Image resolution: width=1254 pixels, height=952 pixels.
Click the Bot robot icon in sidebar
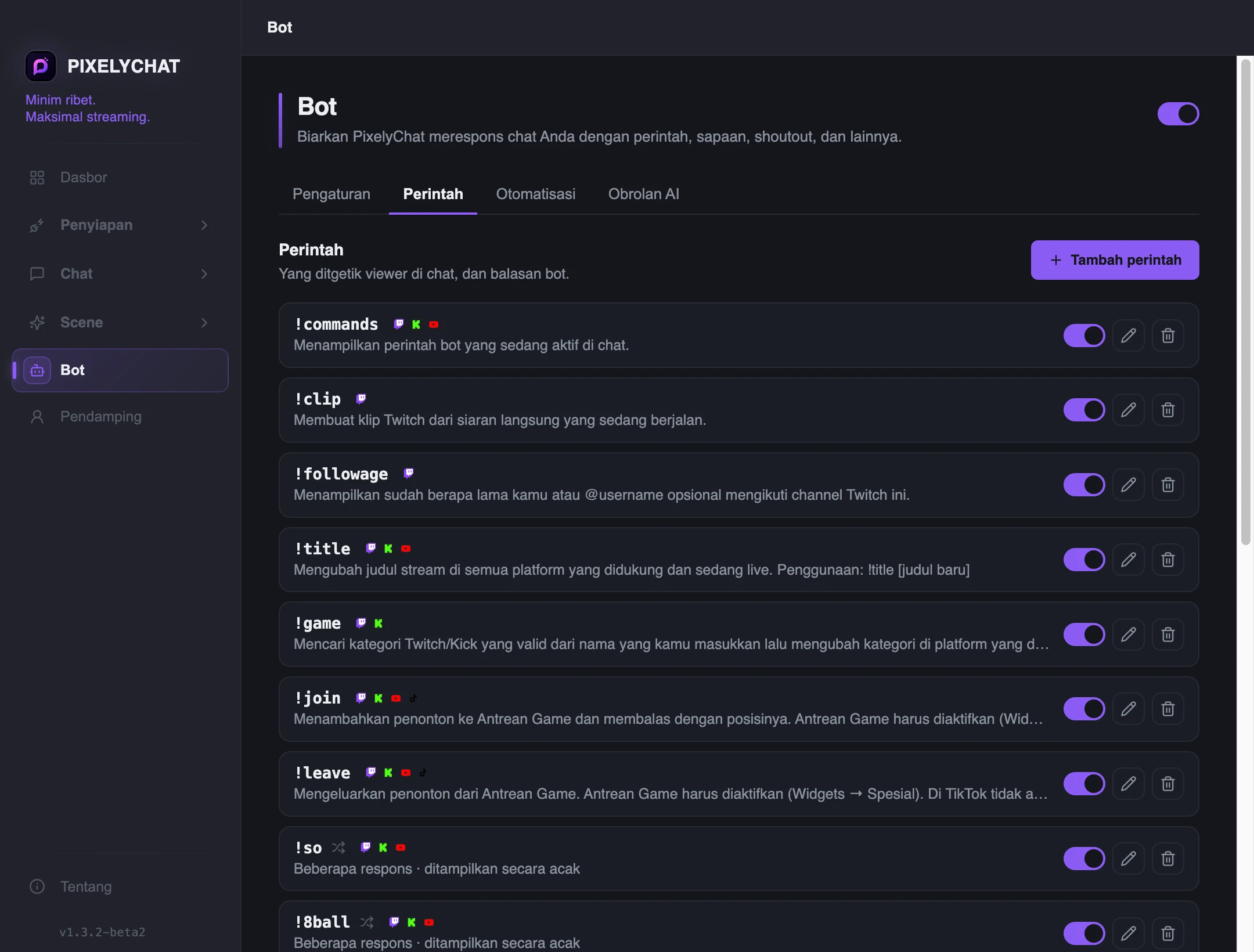point(37,370)
